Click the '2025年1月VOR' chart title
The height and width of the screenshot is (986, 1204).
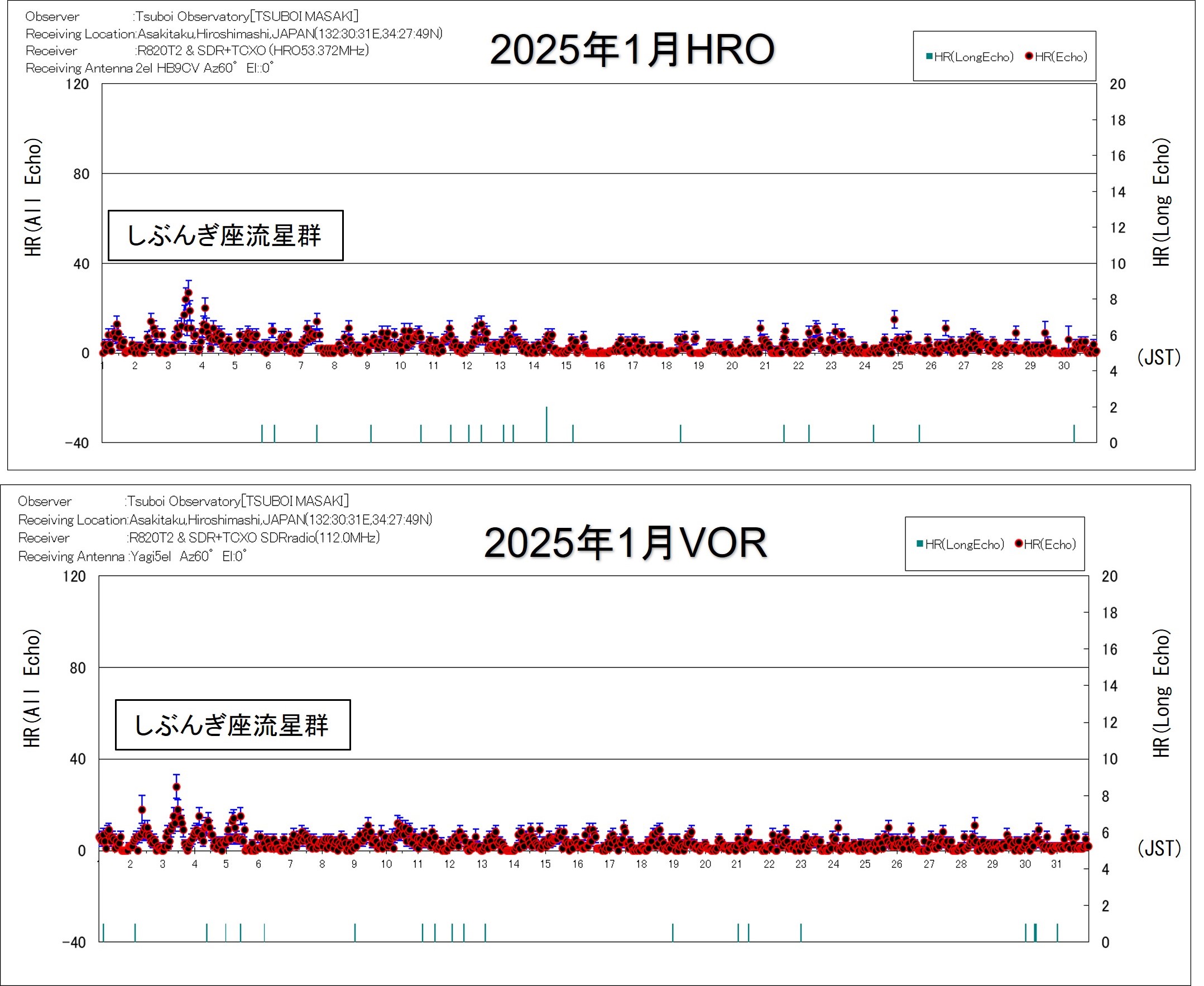pos(626,542)
